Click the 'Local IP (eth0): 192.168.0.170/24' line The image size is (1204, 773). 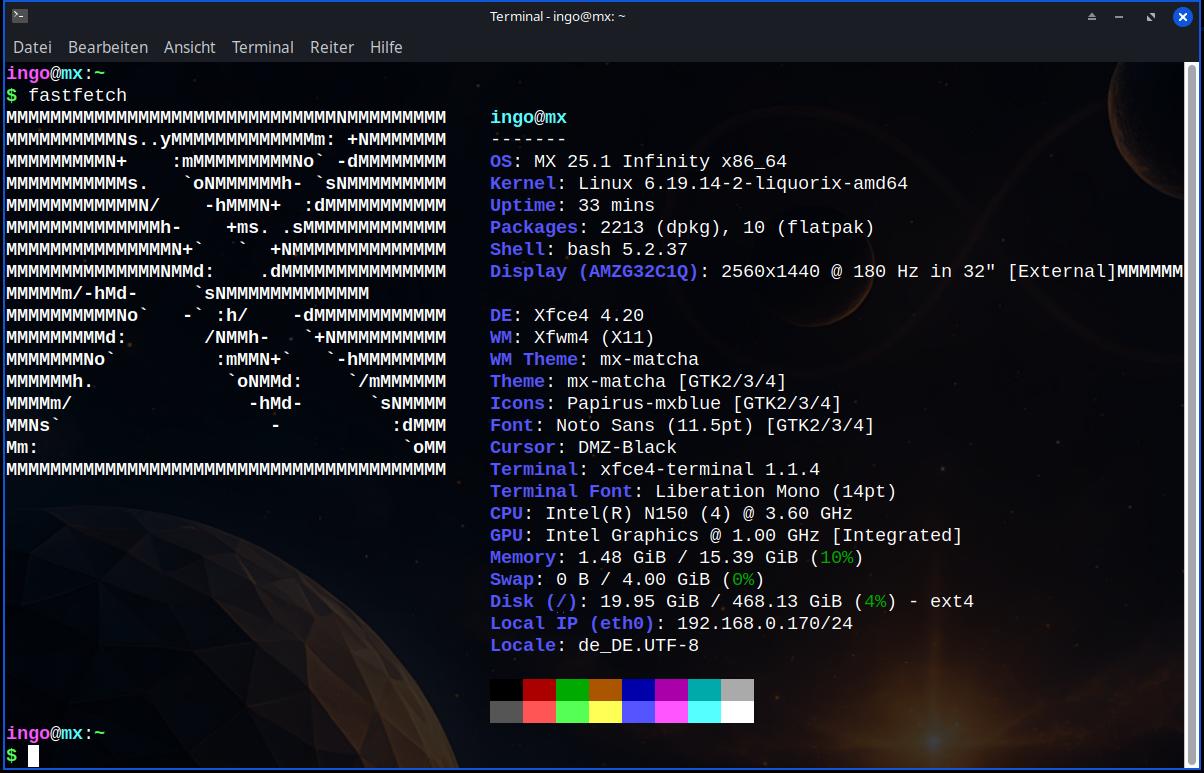tap(671, 623)
